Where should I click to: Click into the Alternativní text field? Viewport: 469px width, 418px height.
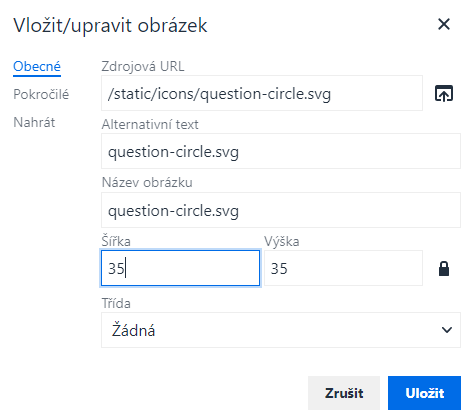click(x=281, y=151)
